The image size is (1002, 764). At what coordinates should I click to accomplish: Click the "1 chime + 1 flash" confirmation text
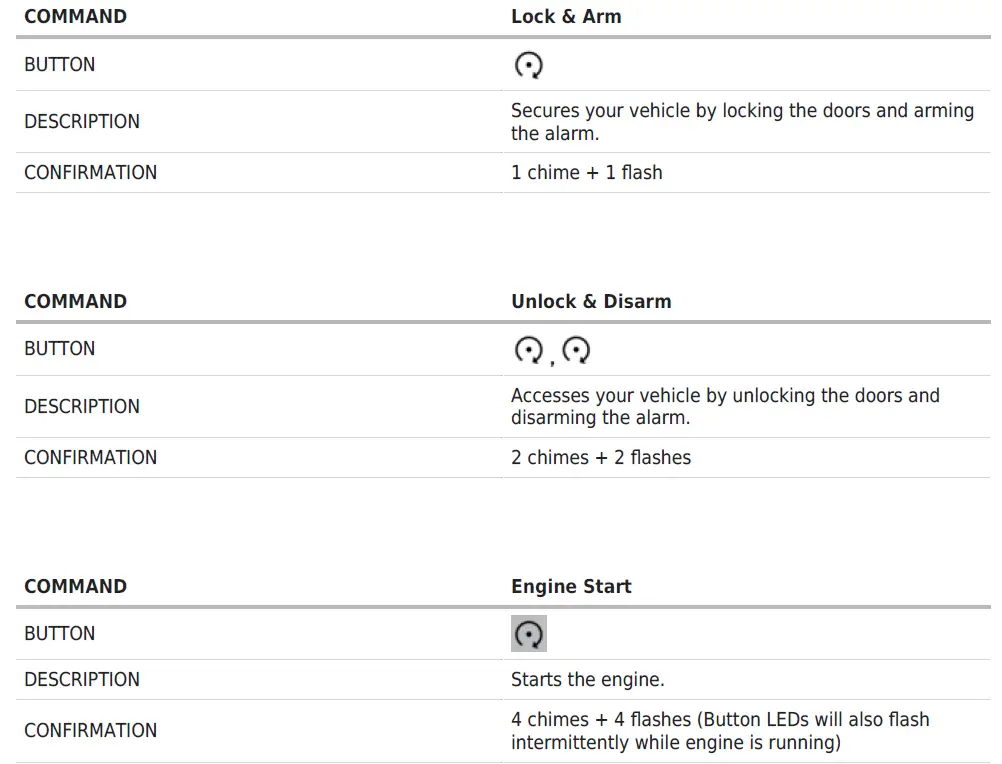[x=586, y=173]
